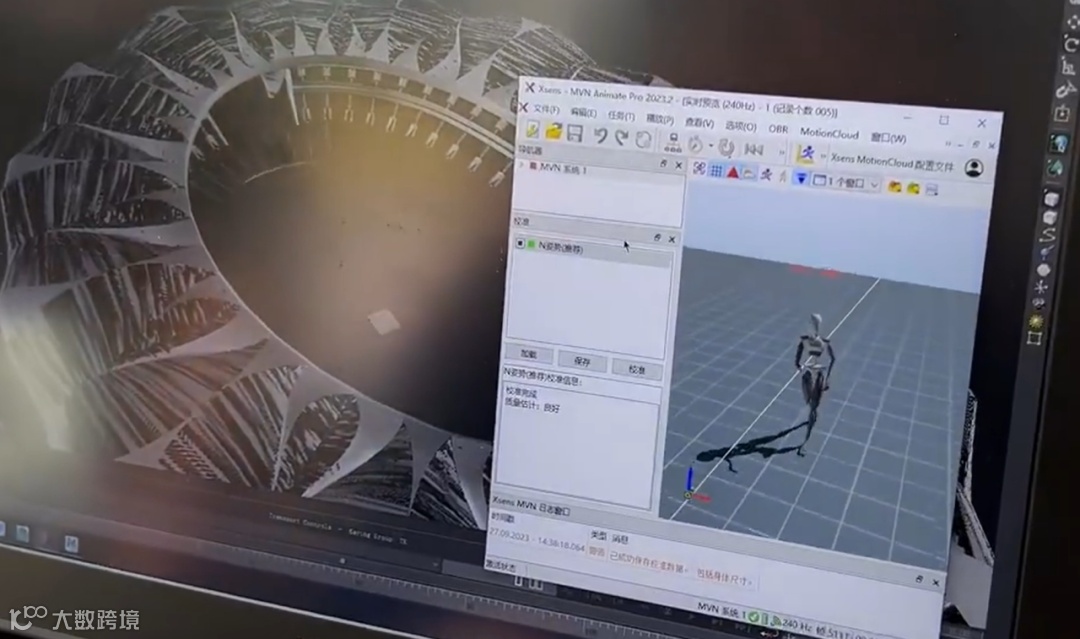Open the '1 个窗口' viewport count dropdown

point(846,182)
